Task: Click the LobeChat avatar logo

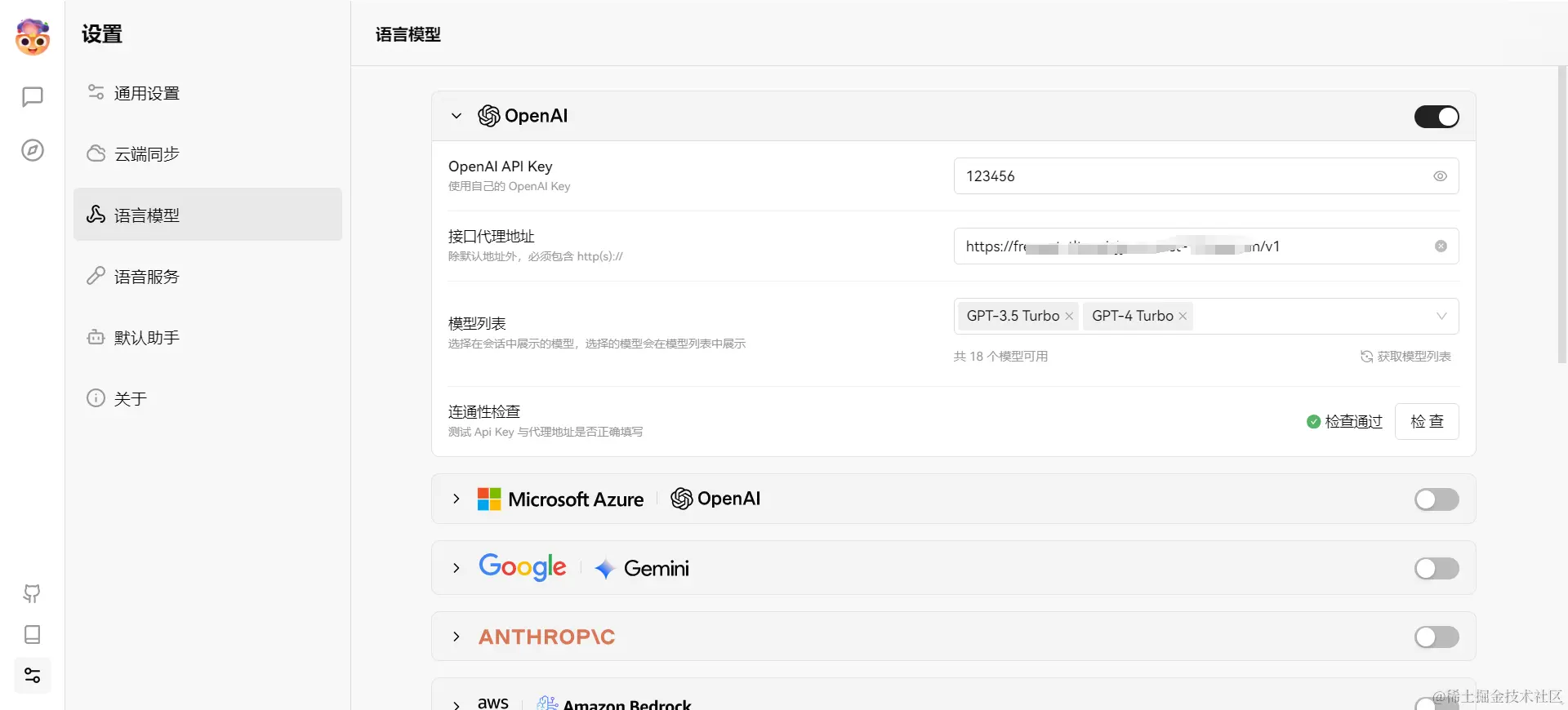Action: tap(33, 37)
